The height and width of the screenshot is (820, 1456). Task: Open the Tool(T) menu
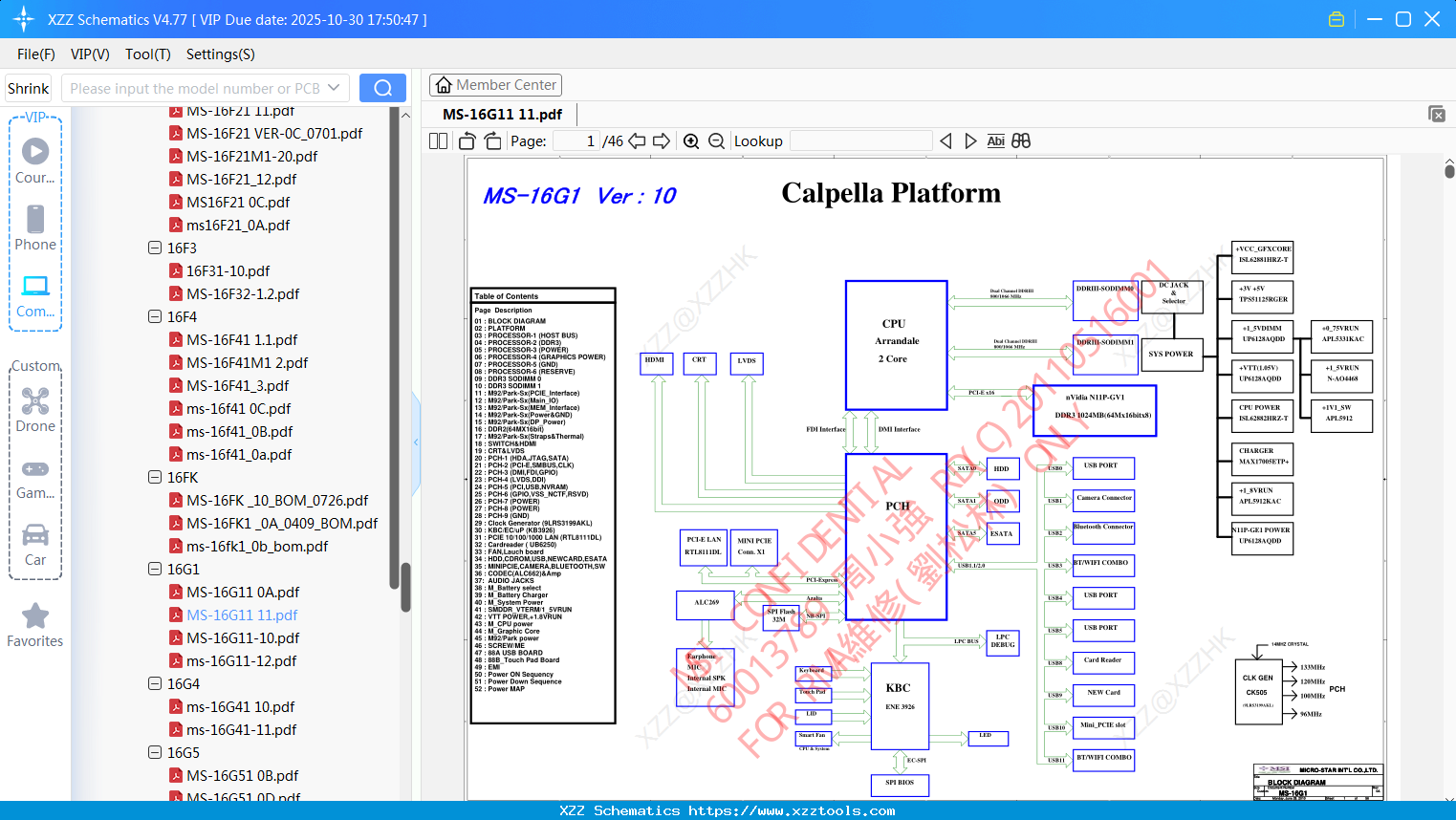click(x=148, y=54)
